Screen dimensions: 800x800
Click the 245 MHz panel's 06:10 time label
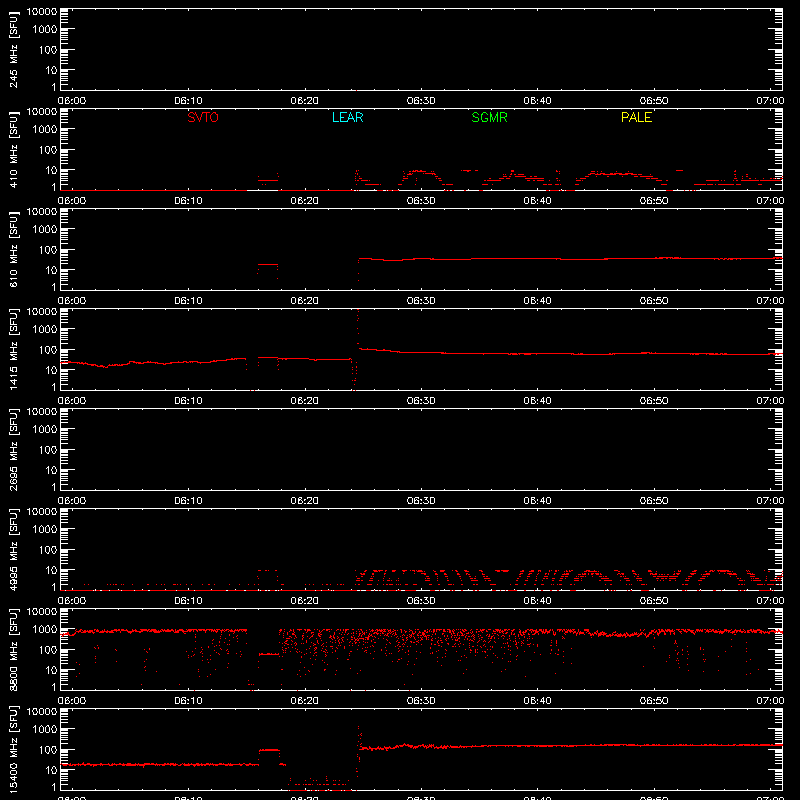click(188, 101)
